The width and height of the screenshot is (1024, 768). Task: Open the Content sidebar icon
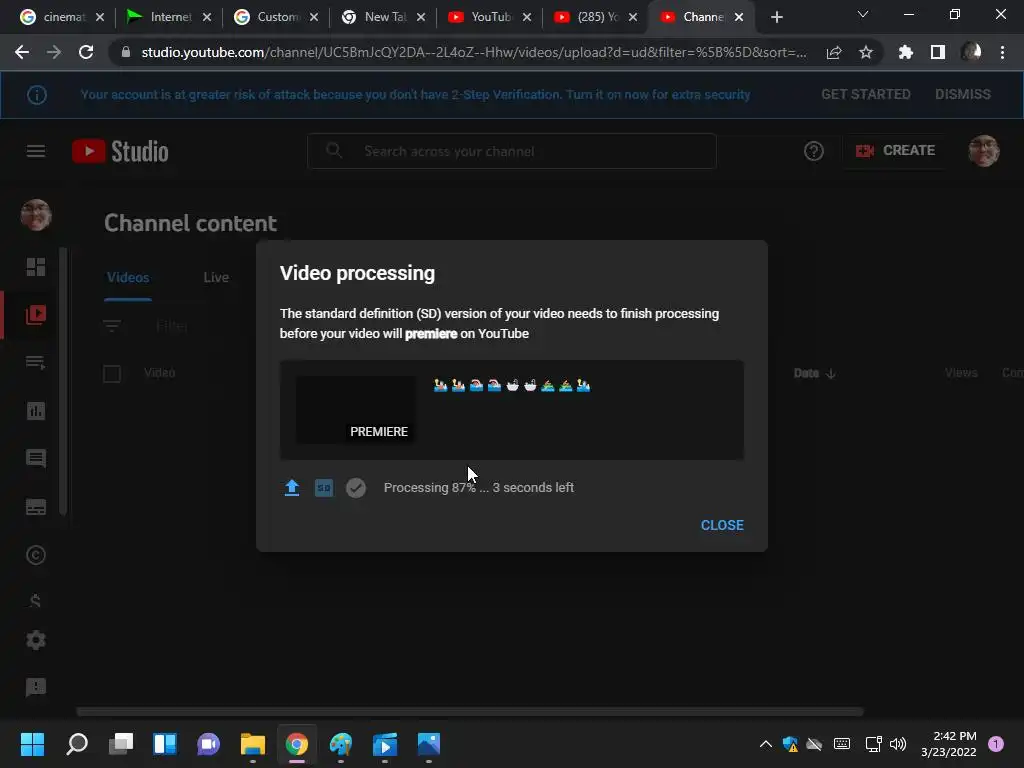pos(36,315)
